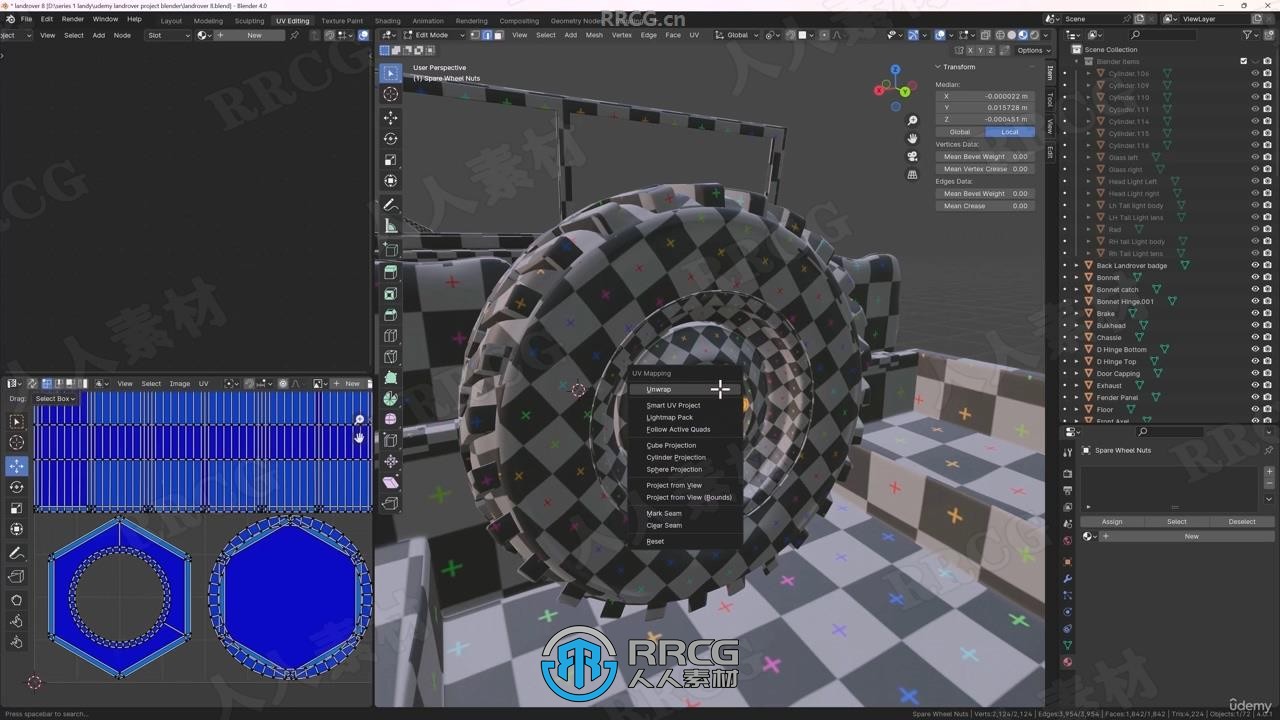
Task: Select the Grab sculpt tool in UV editor
Action: pos(16,600)
